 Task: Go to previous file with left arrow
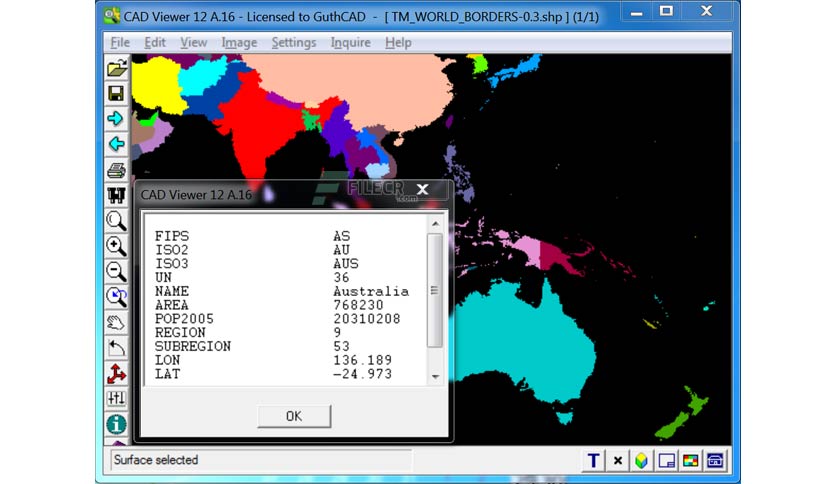click(116, 144)
